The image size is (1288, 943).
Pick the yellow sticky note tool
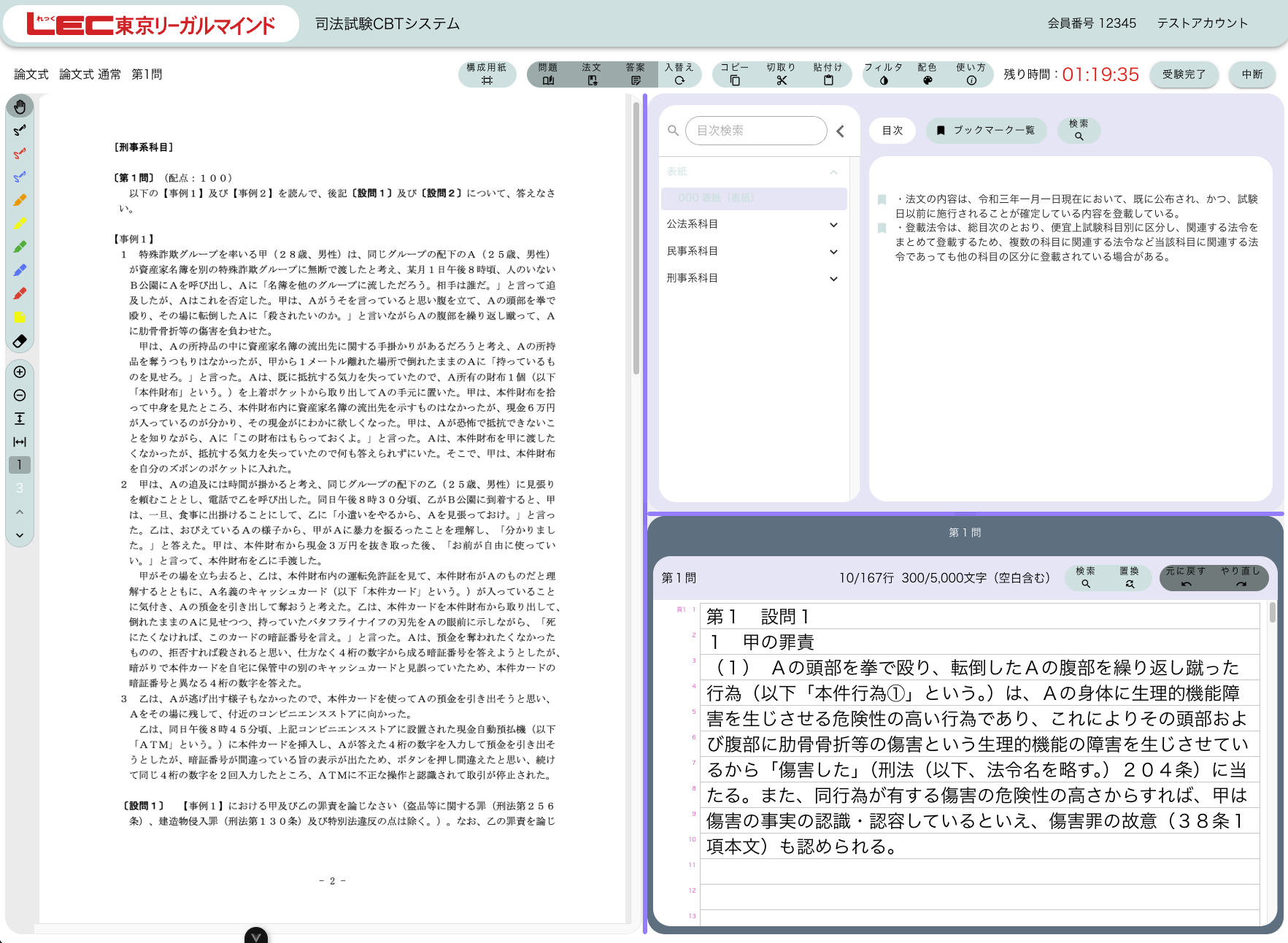pos(20,317)
